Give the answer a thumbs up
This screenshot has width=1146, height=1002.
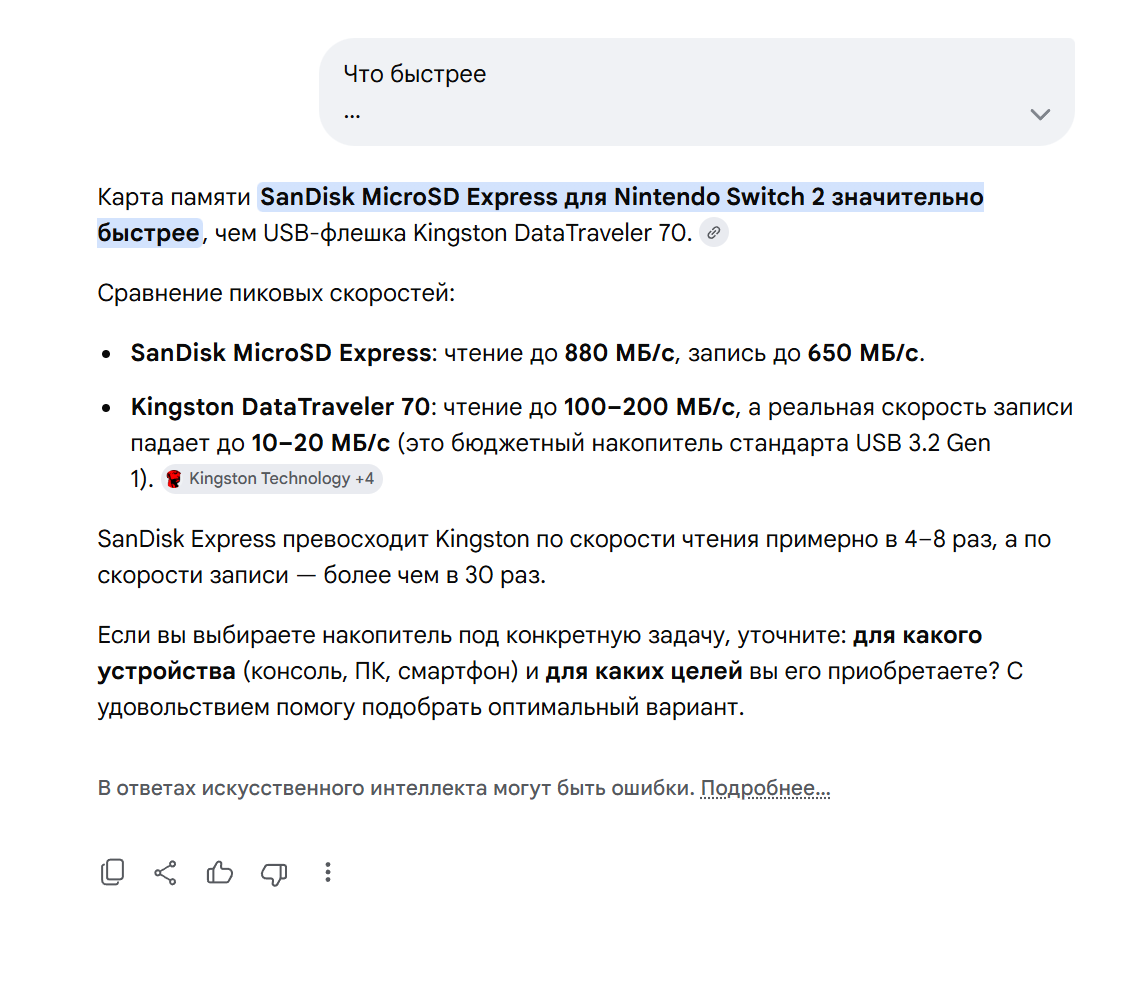[219, 872]
